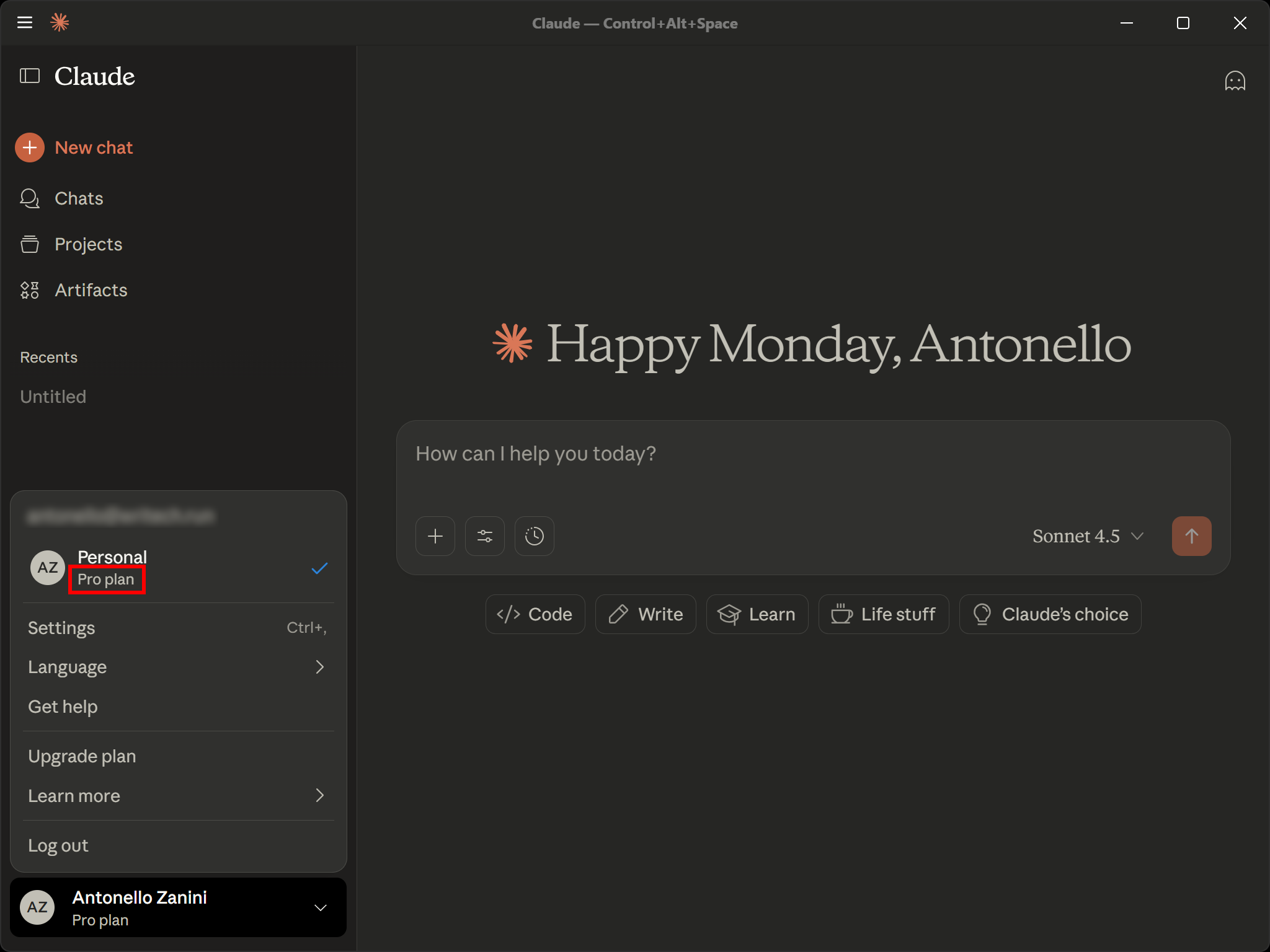The height and width of the screenshot is (952, 1270).
Task: Choose Log out in account menu
Action: pyautogui.click(x=58, y=845)
